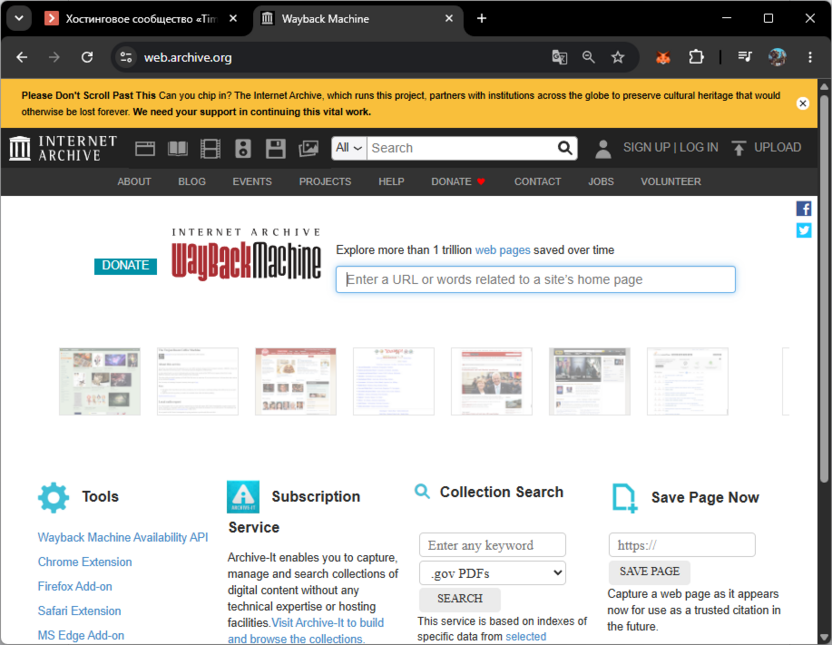Click the teal DONATE button

coord(125,266)
